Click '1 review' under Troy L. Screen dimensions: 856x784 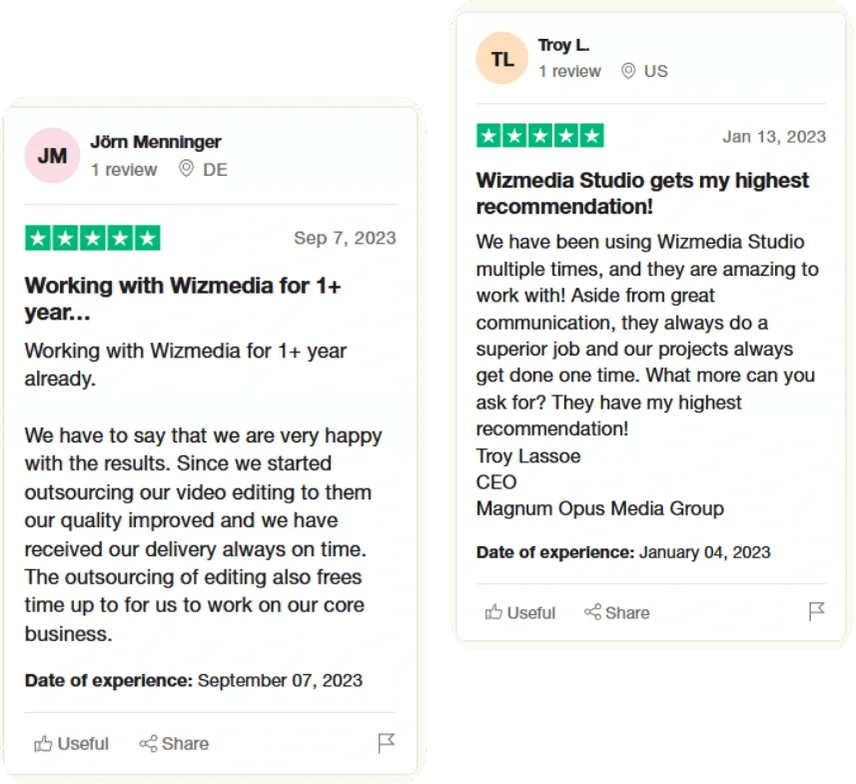point(569,72)
